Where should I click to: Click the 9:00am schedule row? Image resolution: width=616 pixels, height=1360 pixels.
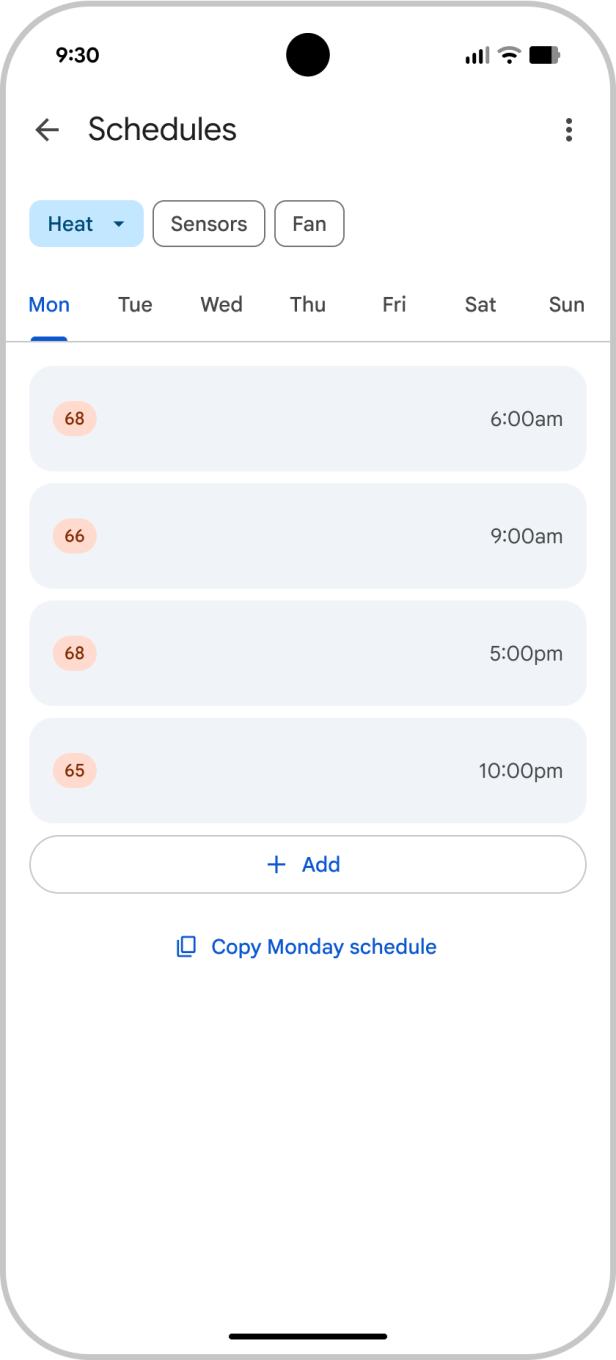(x=308, y=536)
